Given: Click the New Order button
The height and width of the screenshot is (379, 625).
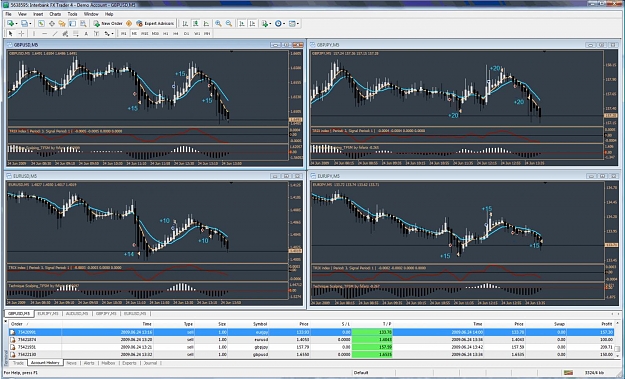Looking at the screenshot, I should click(108, 24).
